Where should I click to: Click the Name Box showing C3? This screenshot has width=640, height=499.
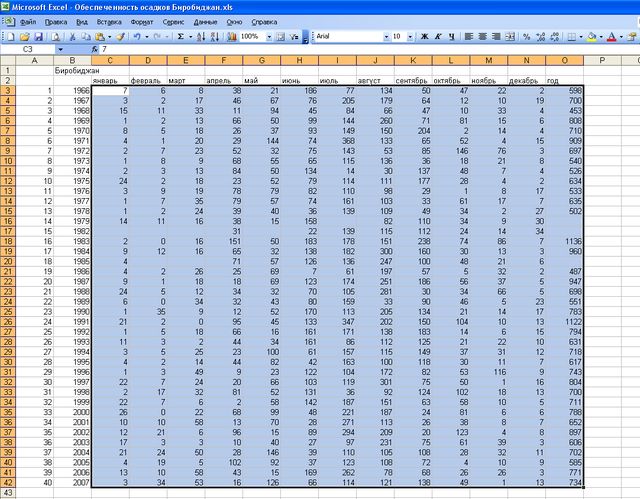[28, 49]
